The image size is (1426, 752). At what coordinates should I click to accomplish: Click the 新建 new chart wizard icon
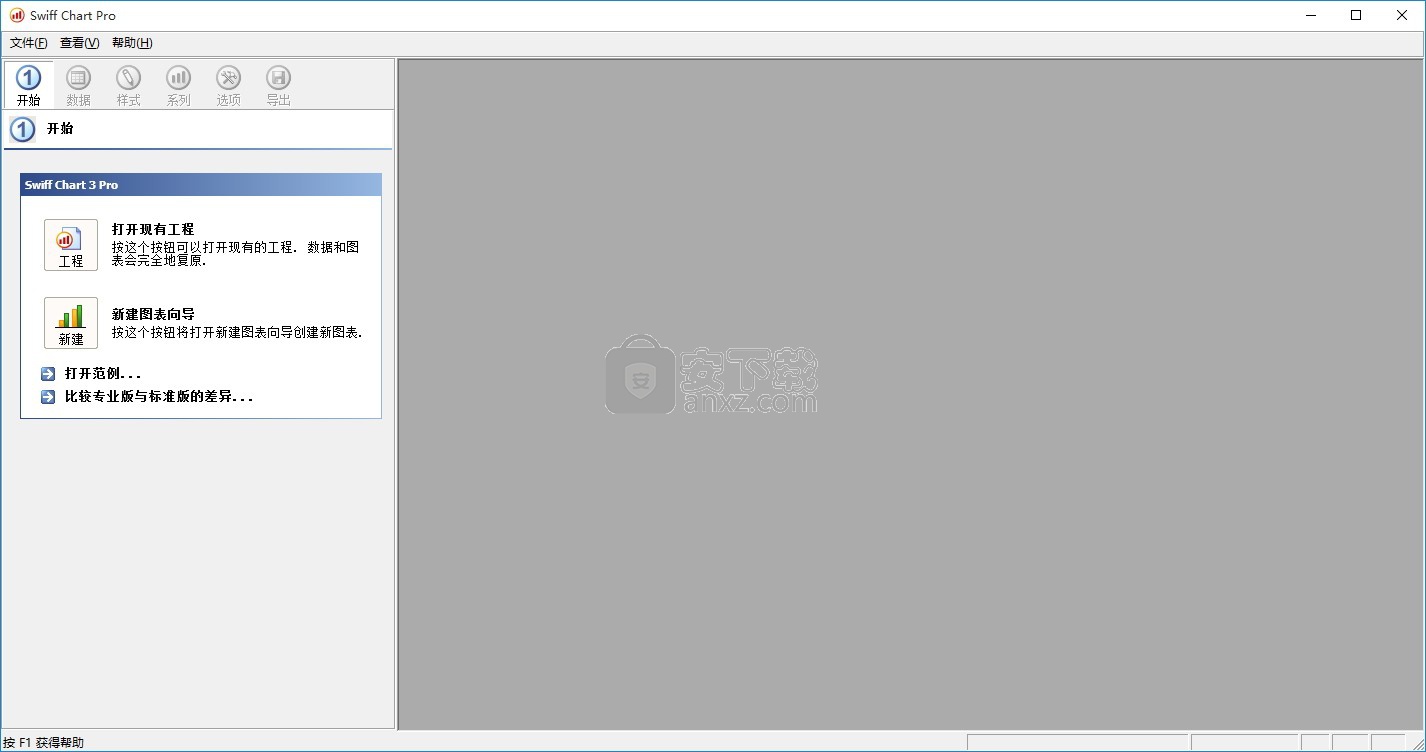(71, 323)
